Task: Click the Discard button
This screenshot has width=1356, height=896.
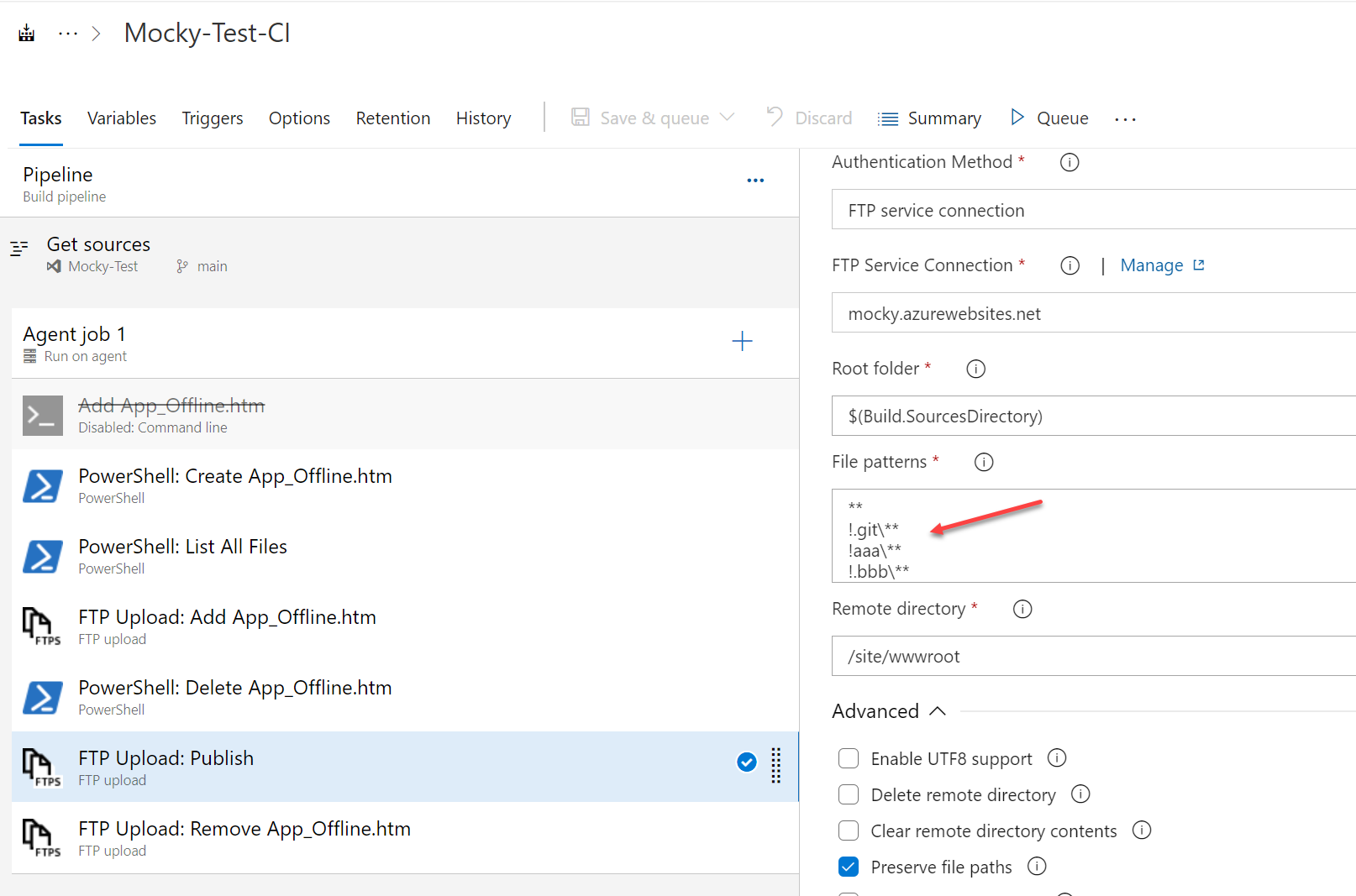Action: point(809,118)
